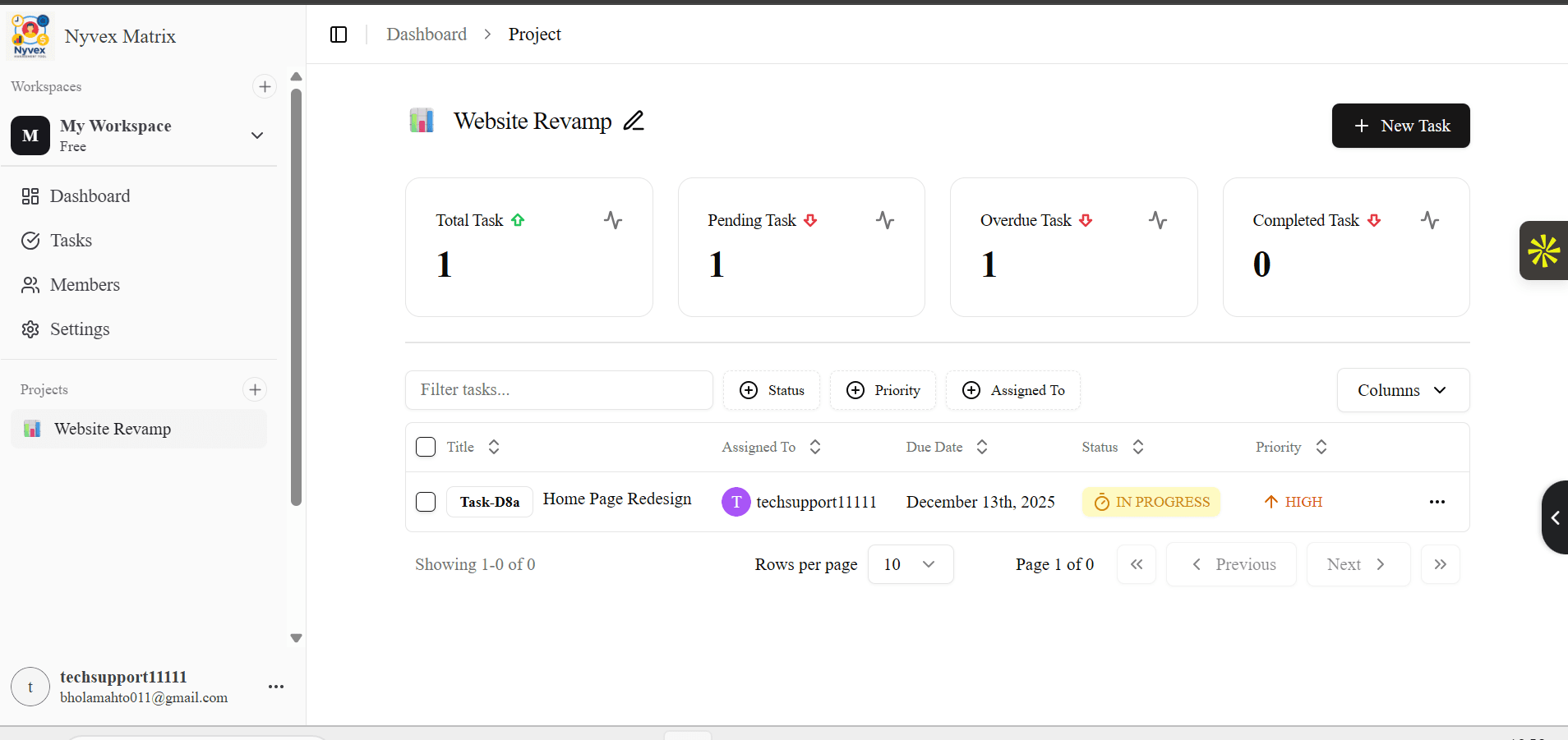The width and height of the screenshot is (1568, 740).
Task: Go to Dashboard via the breadcrumb link
Action: click(427, 34)
